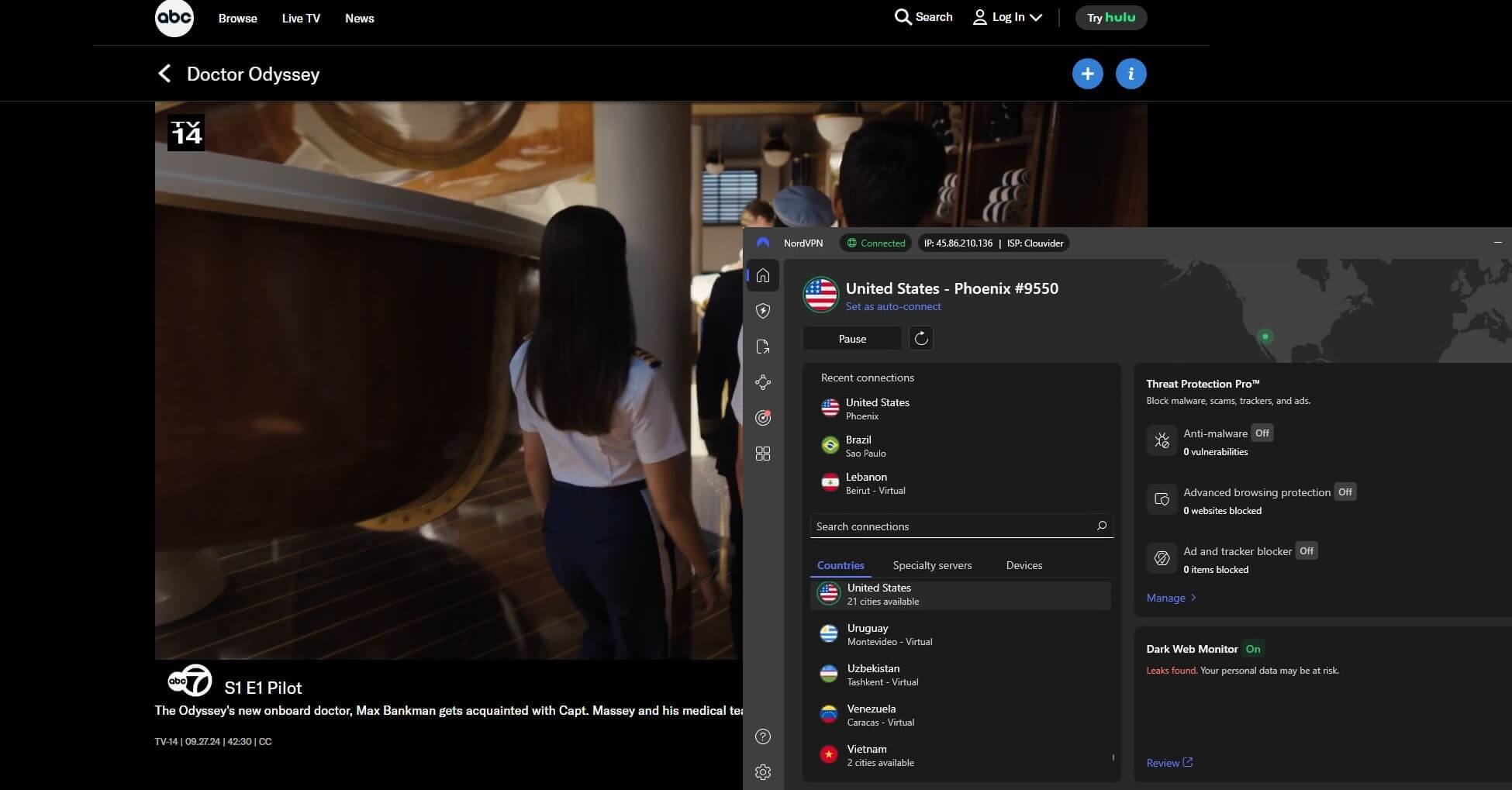
Task: Click the help question mark icon
Action: pyautogui.click(x=763, y=737)
